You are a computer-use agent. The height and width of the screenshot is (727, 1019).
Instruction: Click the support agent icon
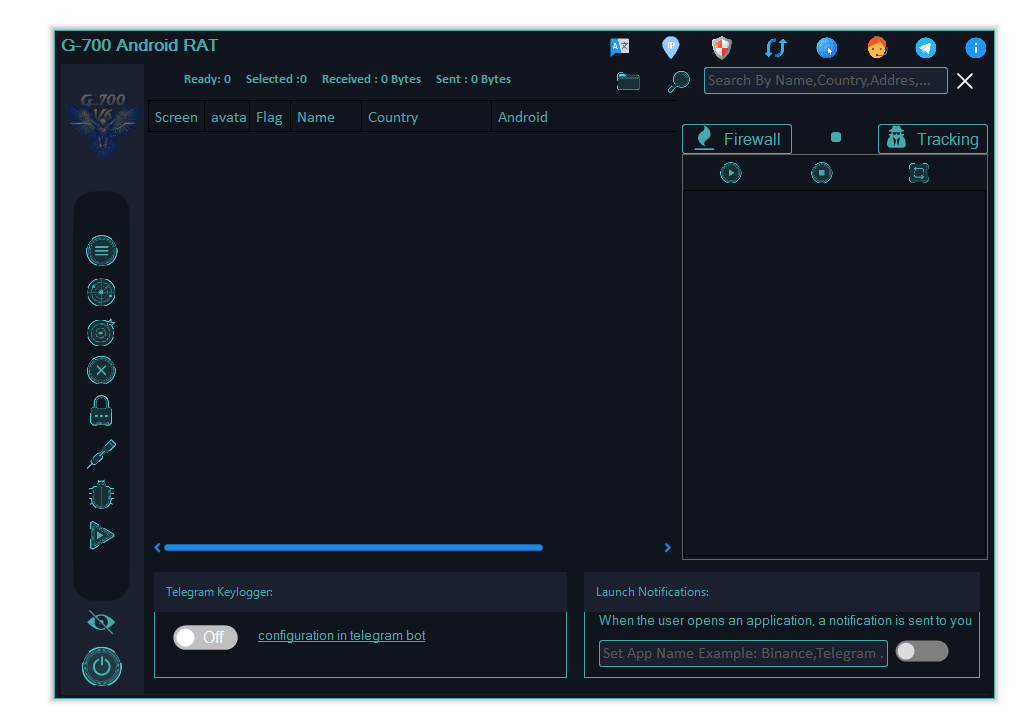(x=877, y=47)
